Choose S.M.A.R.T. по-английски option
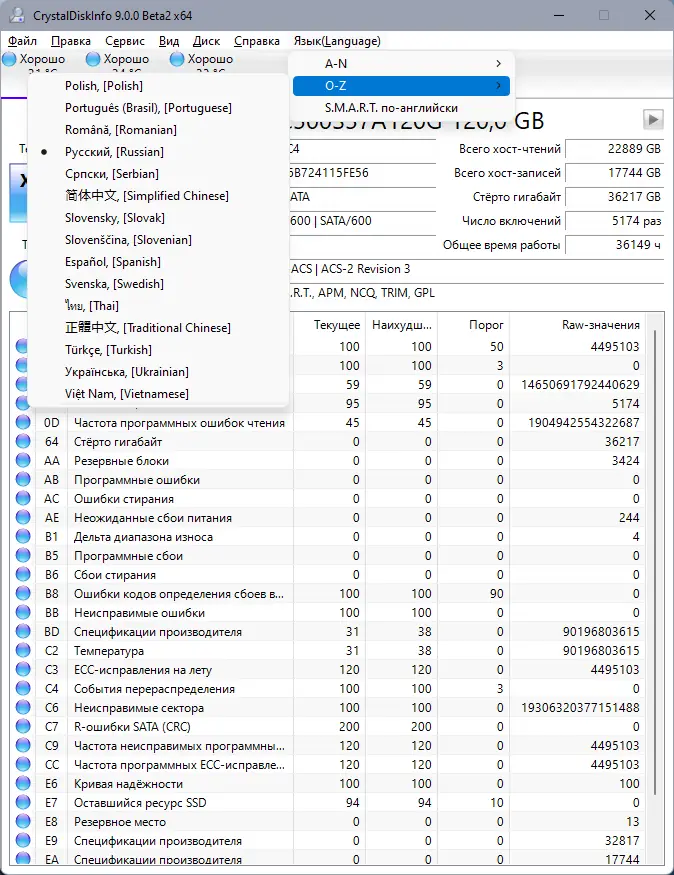 401,108
